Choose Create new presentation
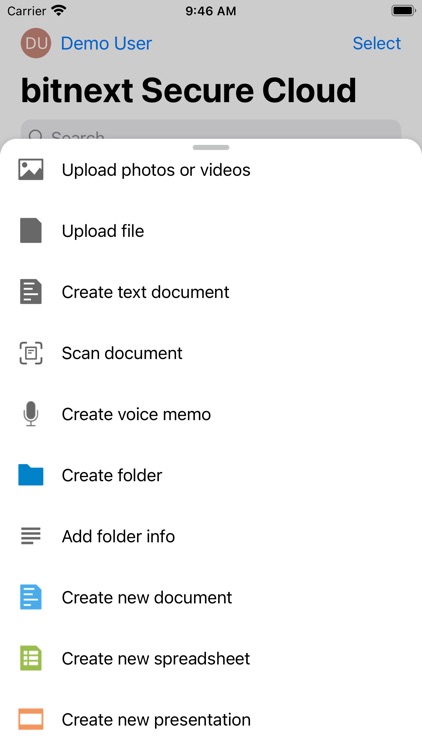Image resolution: width=422 pixels, height=750 pixels. [156, 719]
